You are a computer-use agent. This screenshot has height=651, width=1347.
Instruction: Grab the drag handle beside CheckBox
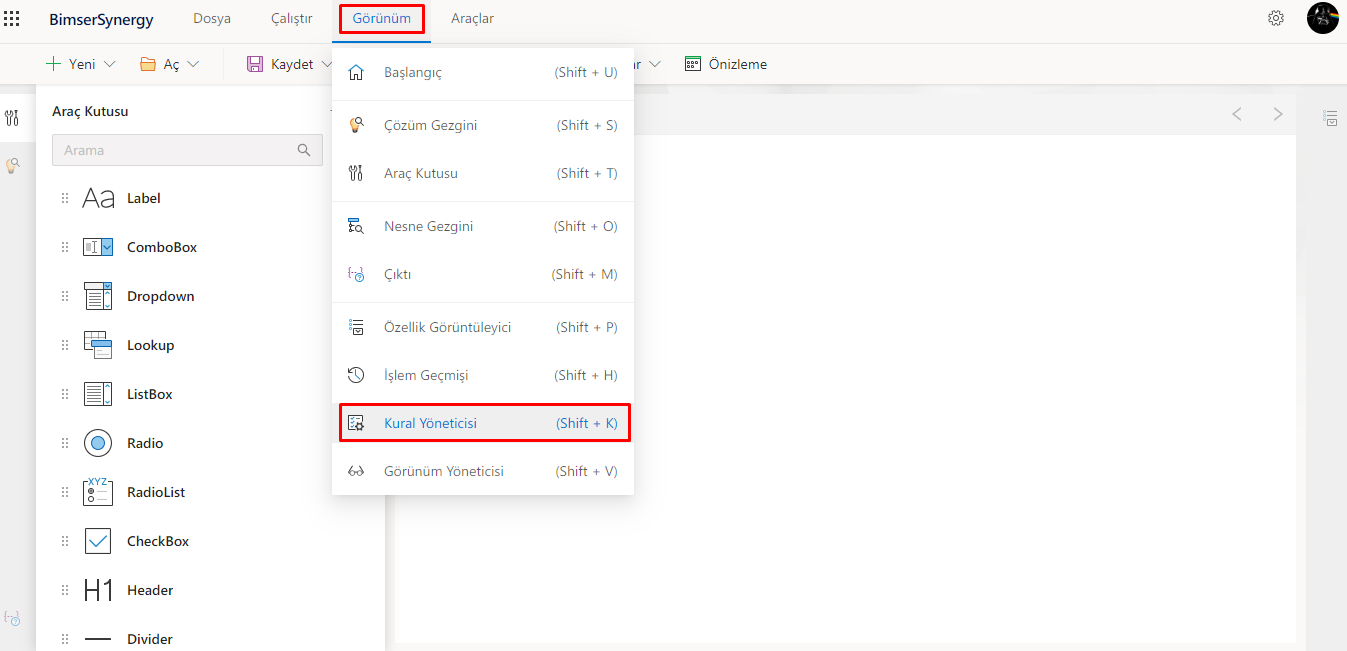[65, 541]
